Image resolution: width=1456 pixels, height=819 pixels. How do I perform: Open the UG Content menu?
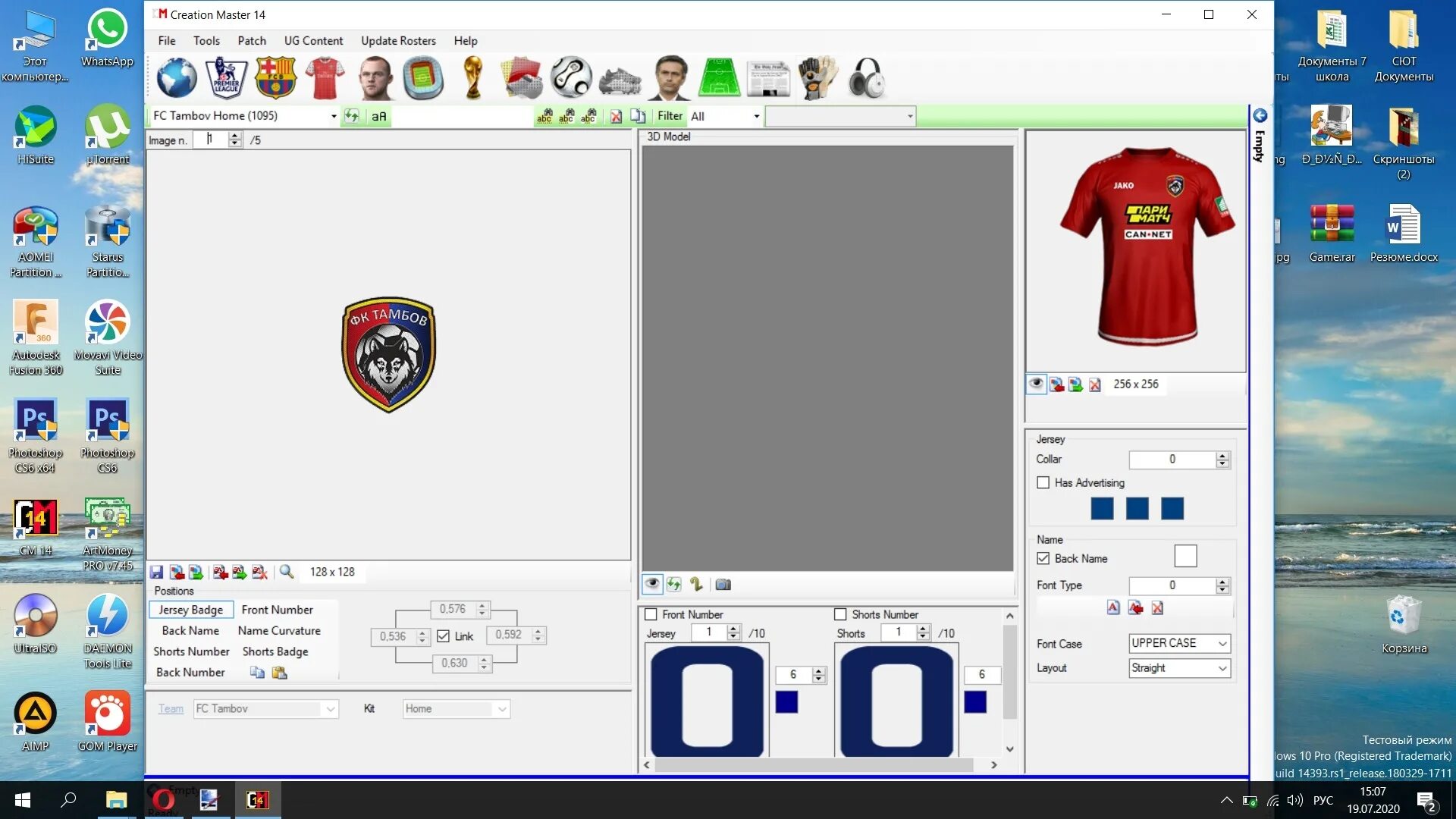click(x=313, y=41)
